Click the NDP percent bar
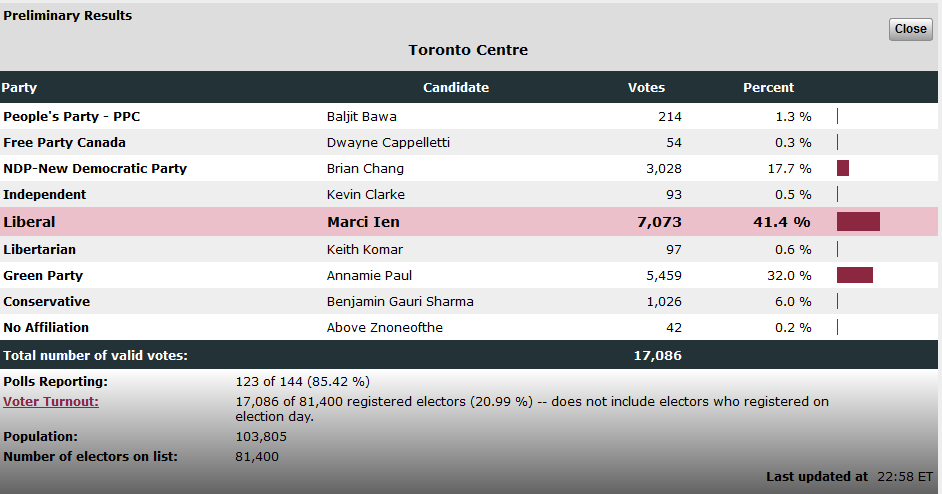Viewport: 942px width, 494px height. (x=843, y=168)
